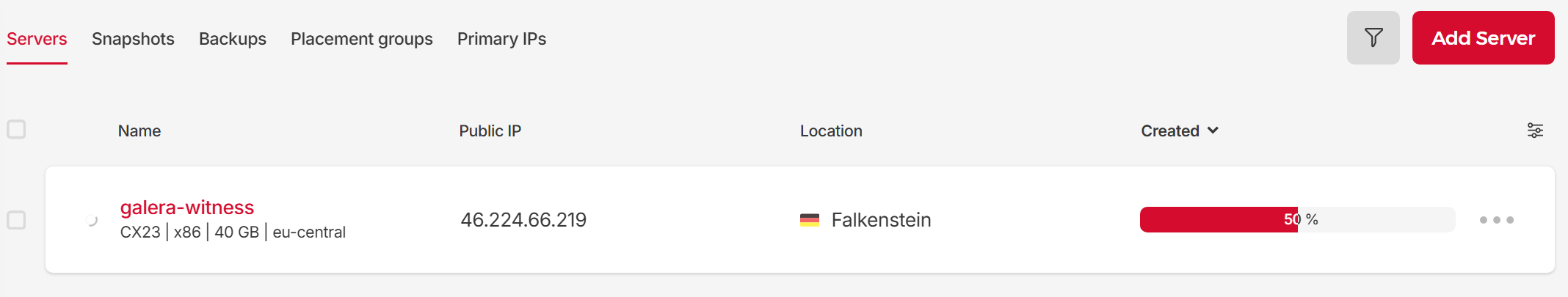Go to the Placement groups tab
Image resolution: width=1568 pixels, height=297 pixels.
[362, 39]
